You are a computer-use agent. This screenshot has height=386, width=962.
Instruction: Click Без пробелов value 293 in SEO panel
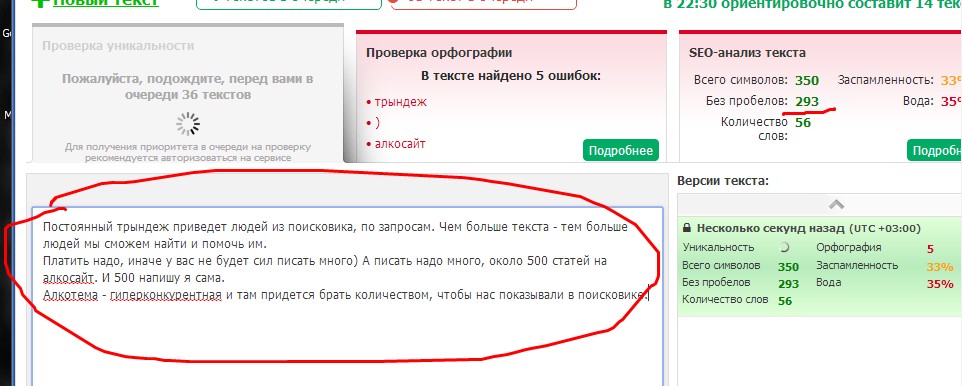pyautogui.click(x=807, y=102)
